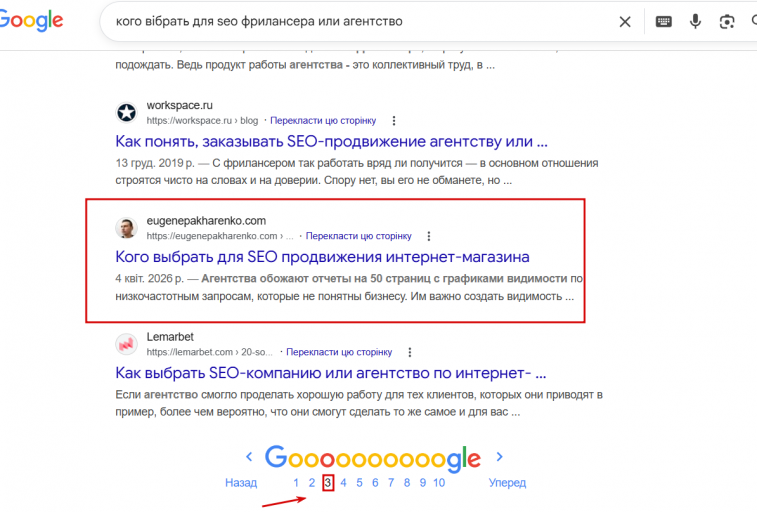Open three-dot menu for Lemarbet result
This screenshot has height=512, width=757.
[x=410, y=352]
